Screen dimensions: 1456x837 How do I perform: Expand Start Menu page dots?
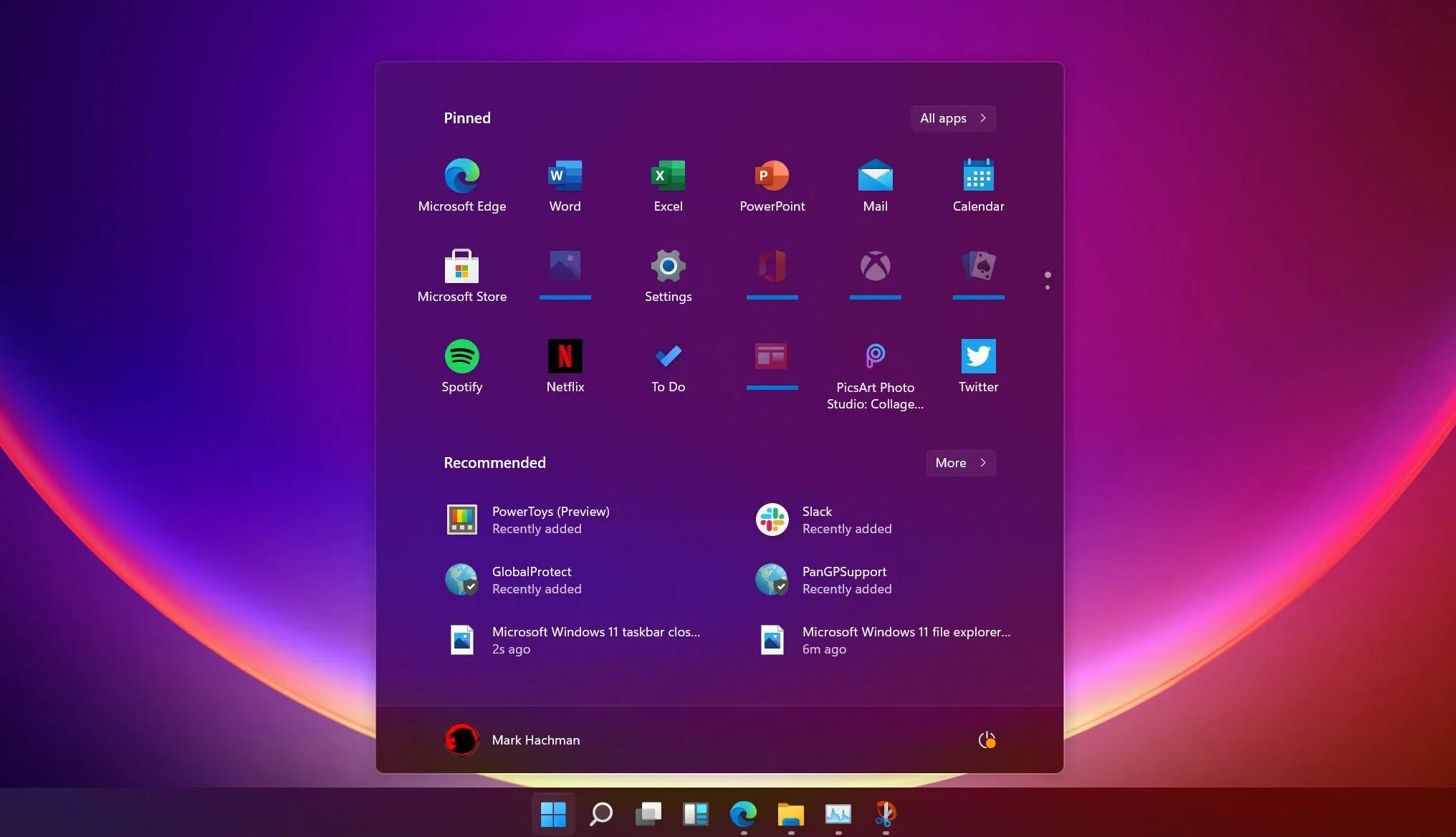[1046, 281]
